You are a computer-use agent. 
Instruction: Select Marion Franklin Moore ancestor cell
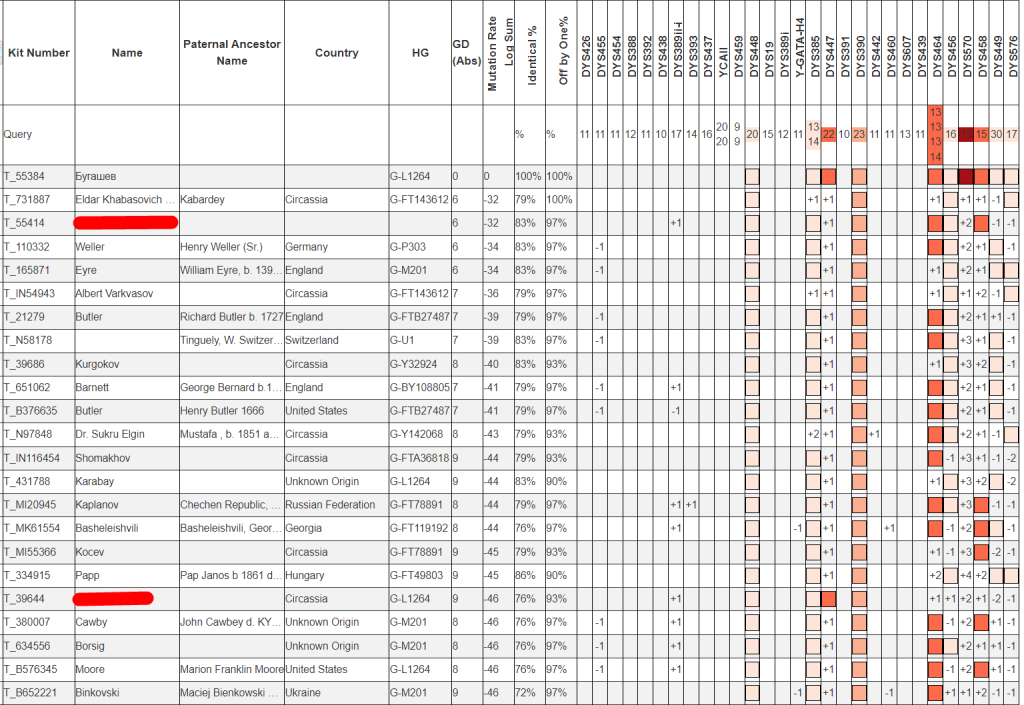pyautogui.click(x=231, y=669)
